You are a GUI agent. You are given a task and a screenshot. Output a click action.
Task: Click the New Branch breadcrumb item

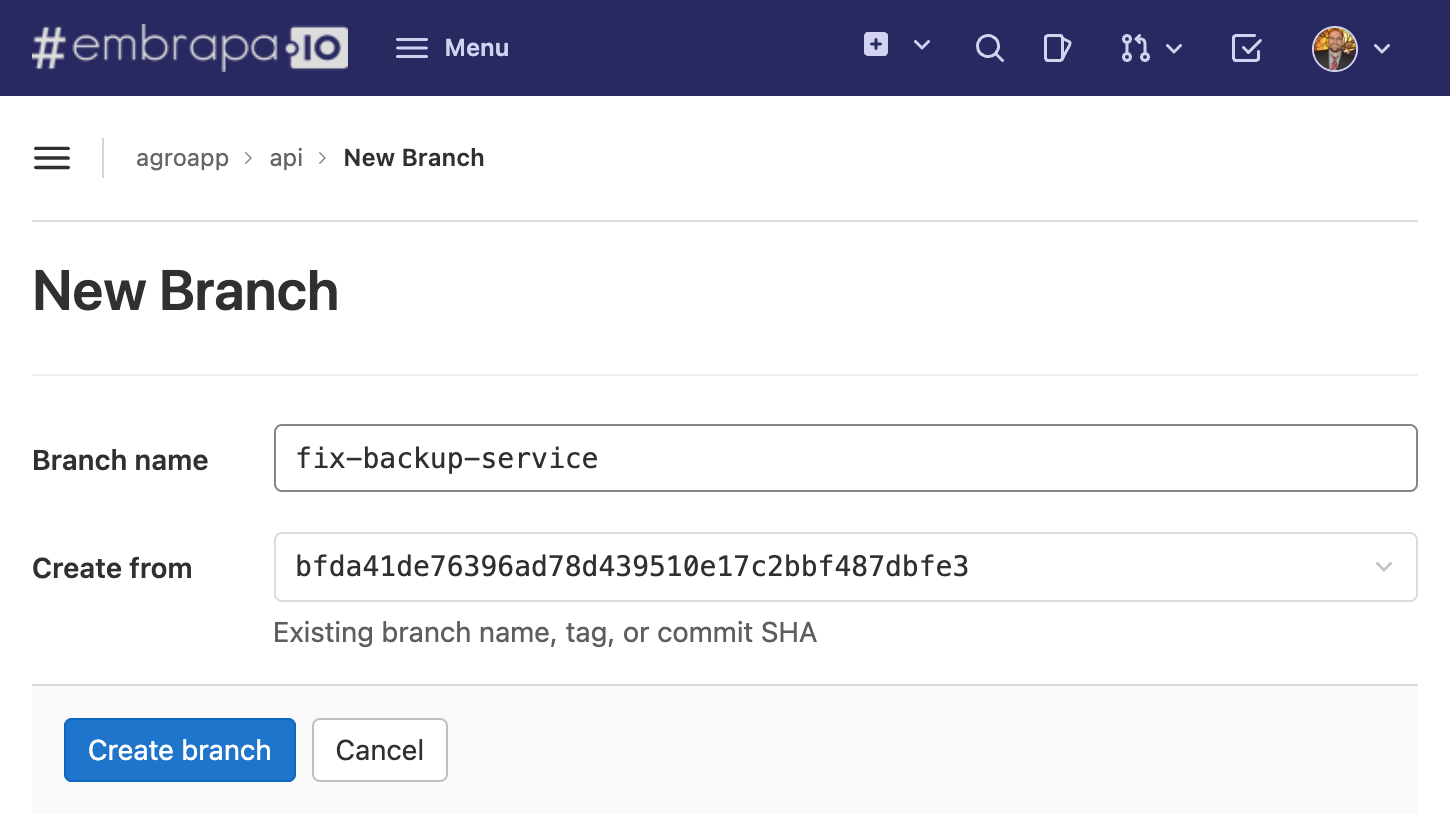(414, 158)
